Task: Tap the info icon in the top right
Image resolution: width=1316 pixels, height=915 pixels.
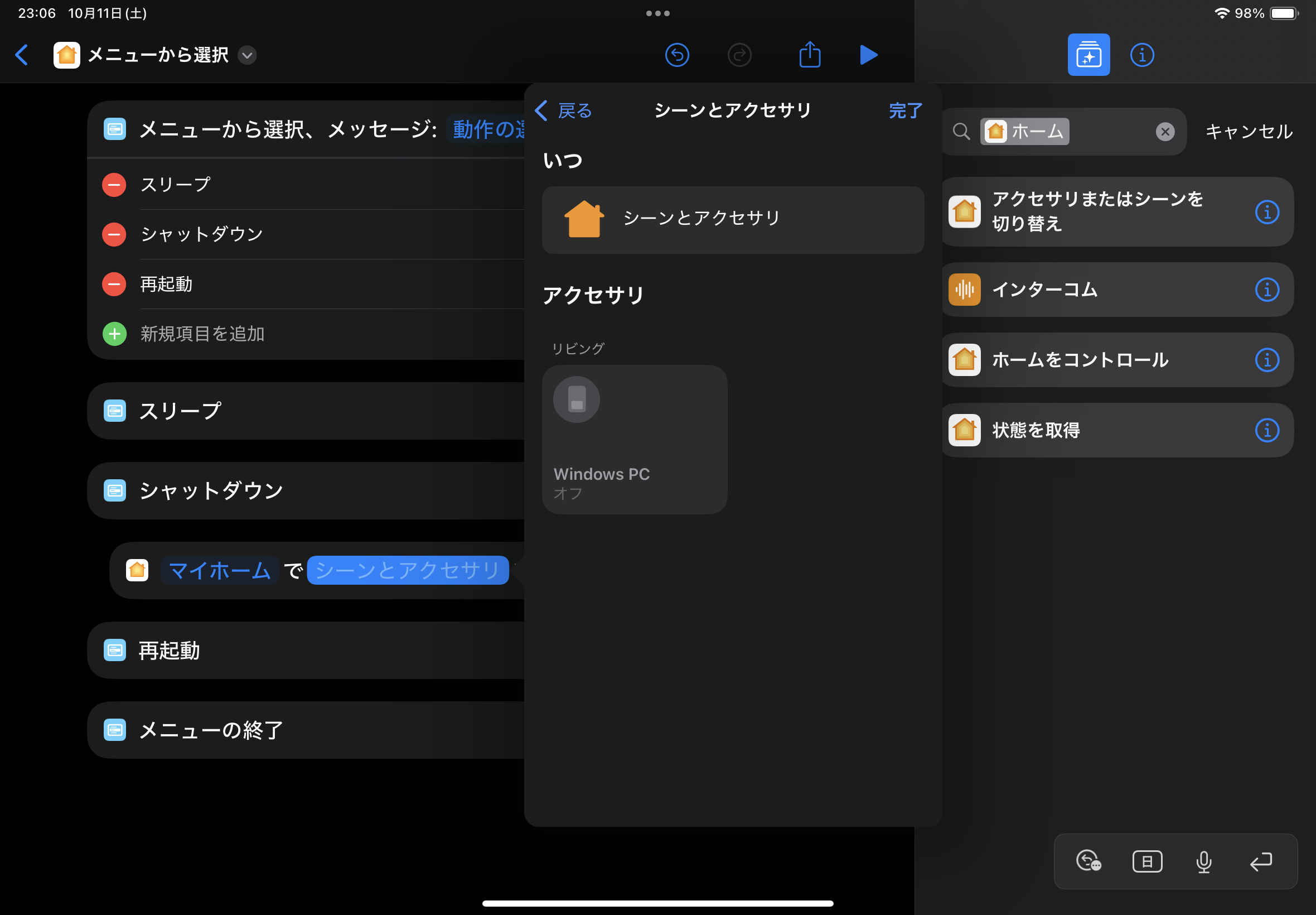Action: coord(1142,55)
